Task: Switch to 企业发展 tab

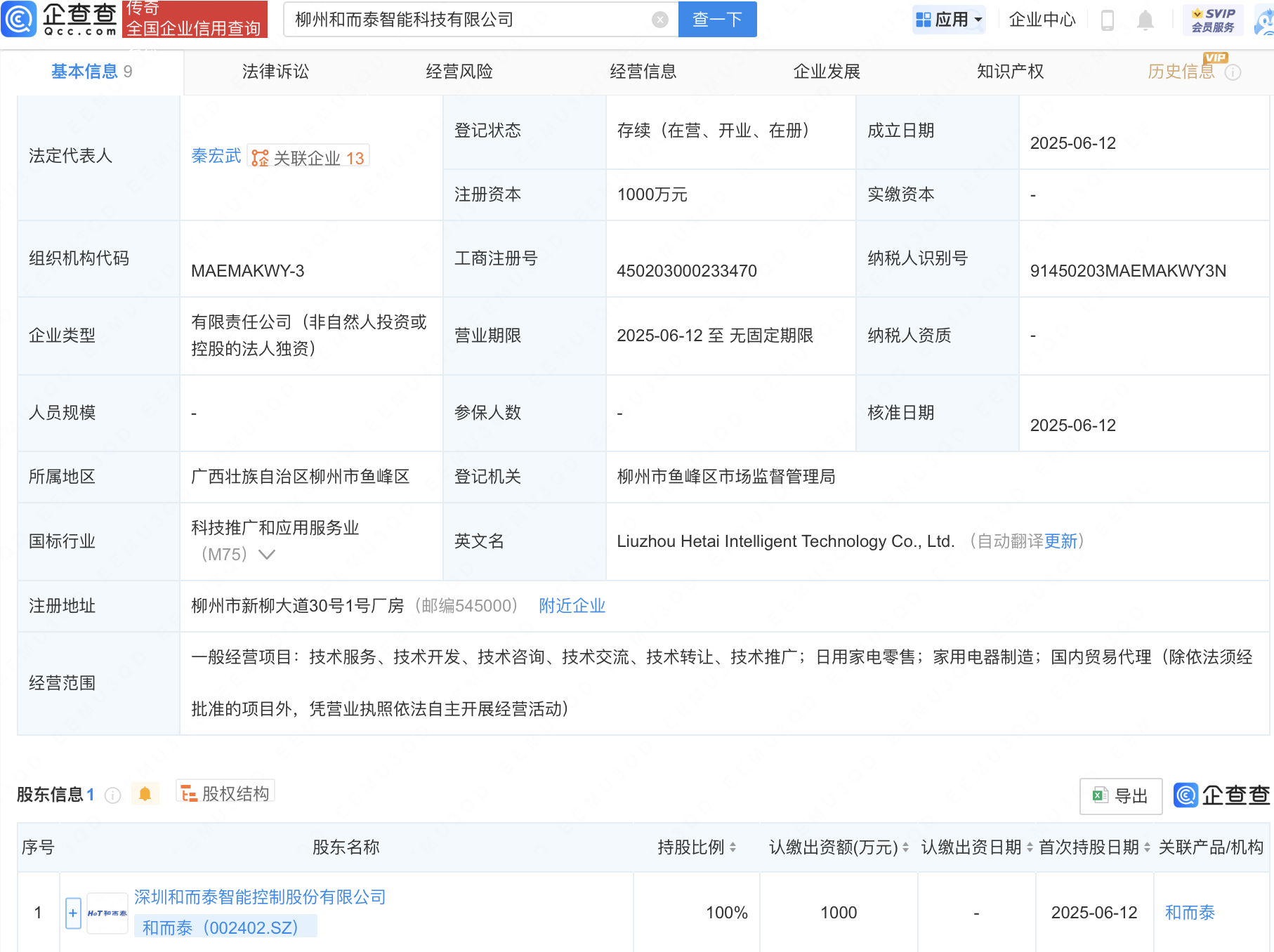Action: point(827,72)
